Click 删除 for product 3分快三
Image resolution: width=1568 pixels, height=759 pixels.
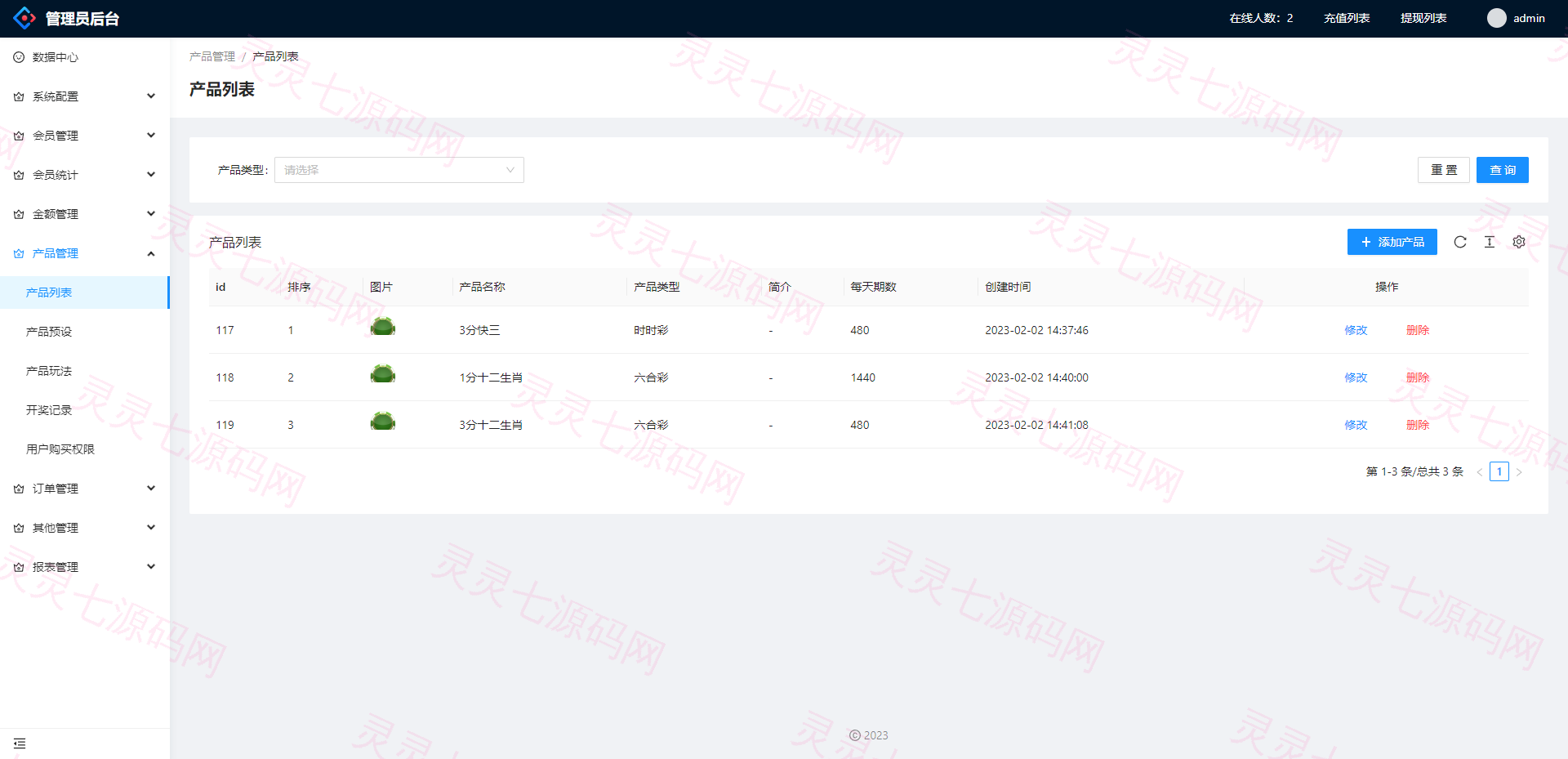tap(1418, 330)
